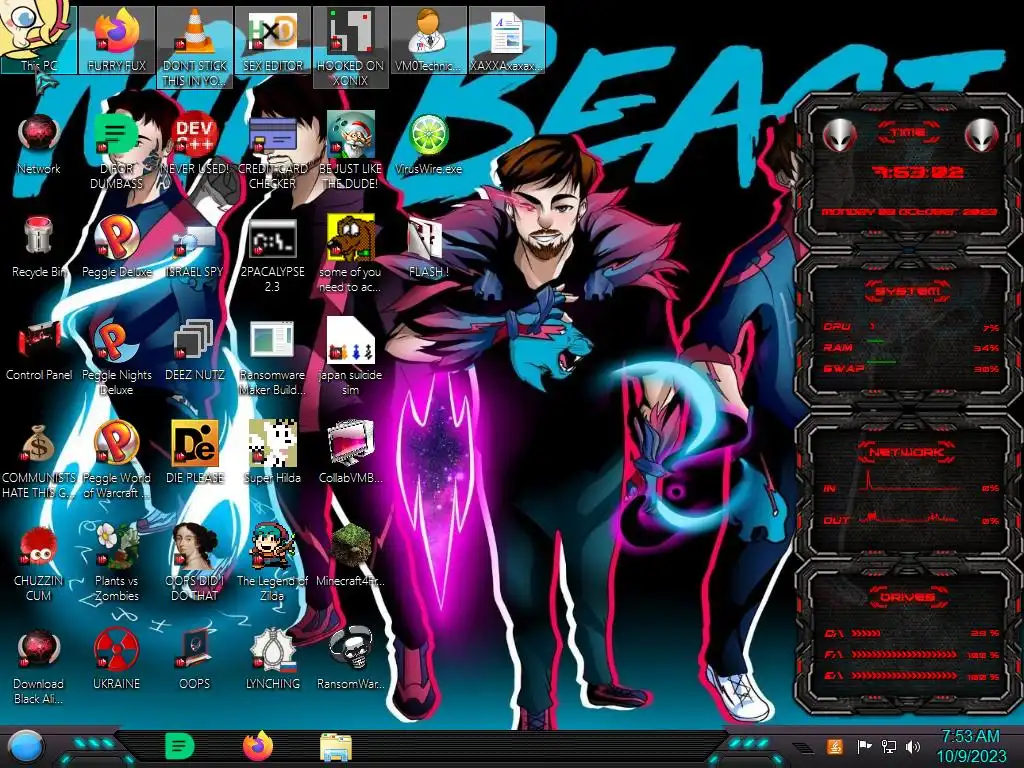This screenshot has height=768, width=1024.
Task: Open the DEV C++ NEVER USED shortcut
Action: [195, 144]
